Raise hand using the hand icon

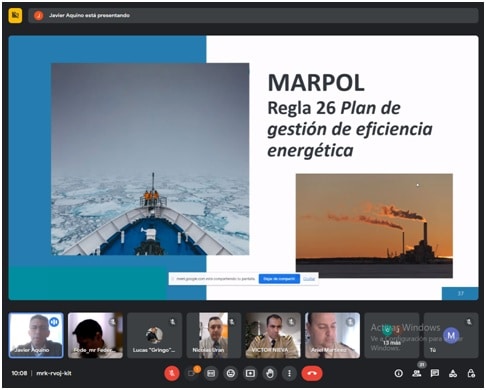tap(270, 373)
